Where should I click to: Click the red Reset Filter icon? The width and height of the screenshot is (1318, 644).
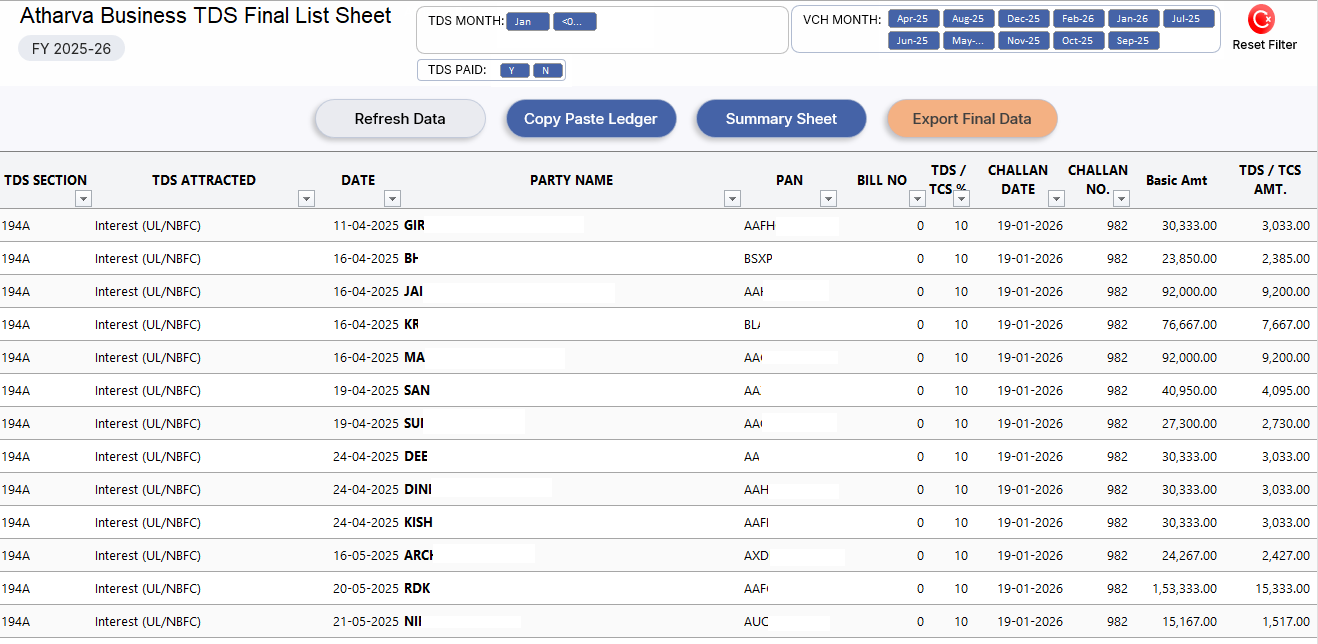coord(1262,22)
